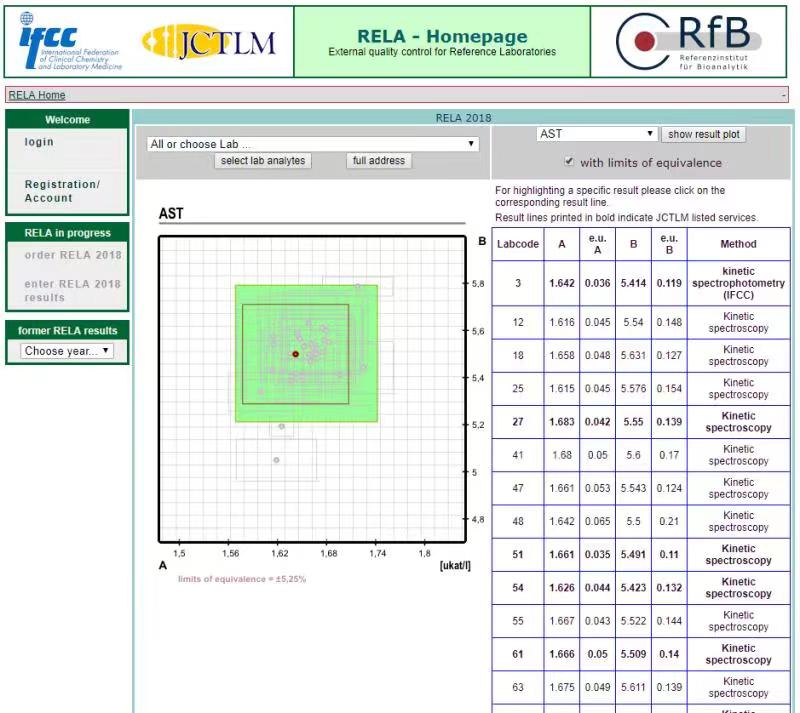Highlight result row for labcode 3

640,283
